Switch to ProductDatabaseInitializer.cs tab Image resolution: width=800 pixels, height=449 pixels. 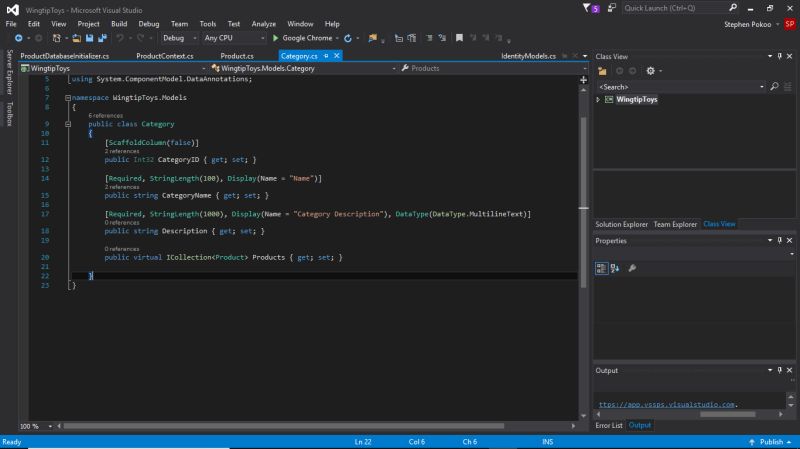[65, 56]
